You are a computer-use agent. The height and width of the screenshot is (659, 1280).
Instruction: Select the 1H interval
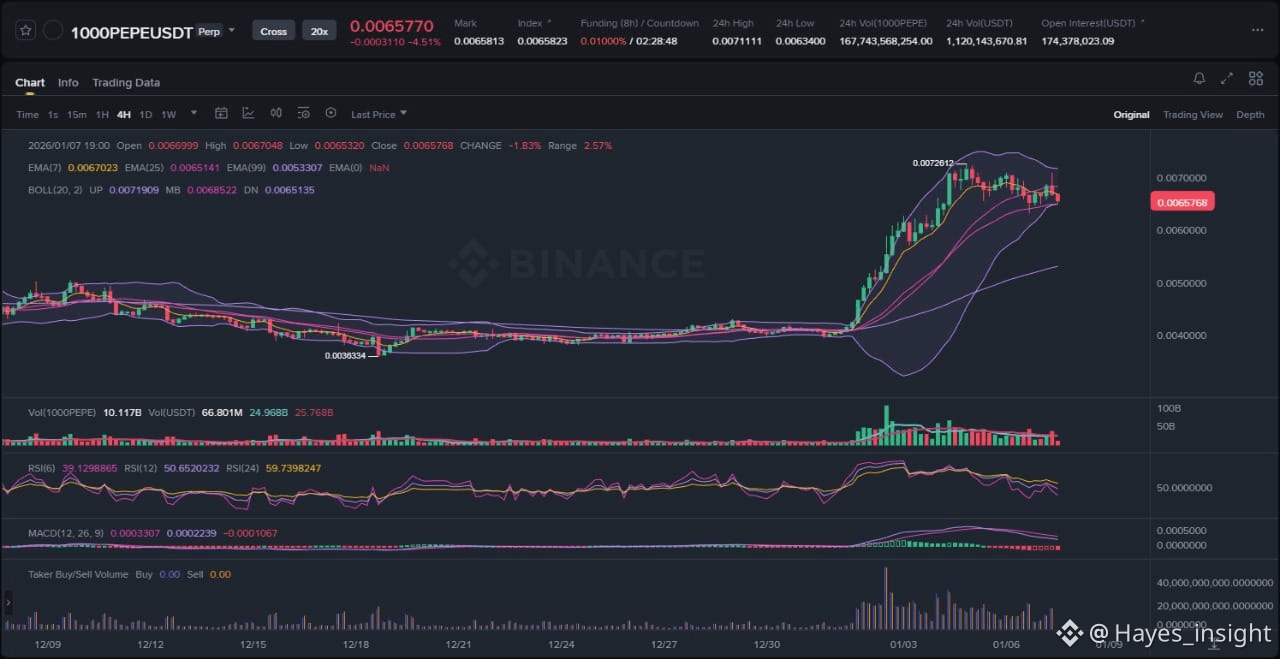(x=102, y=114)
